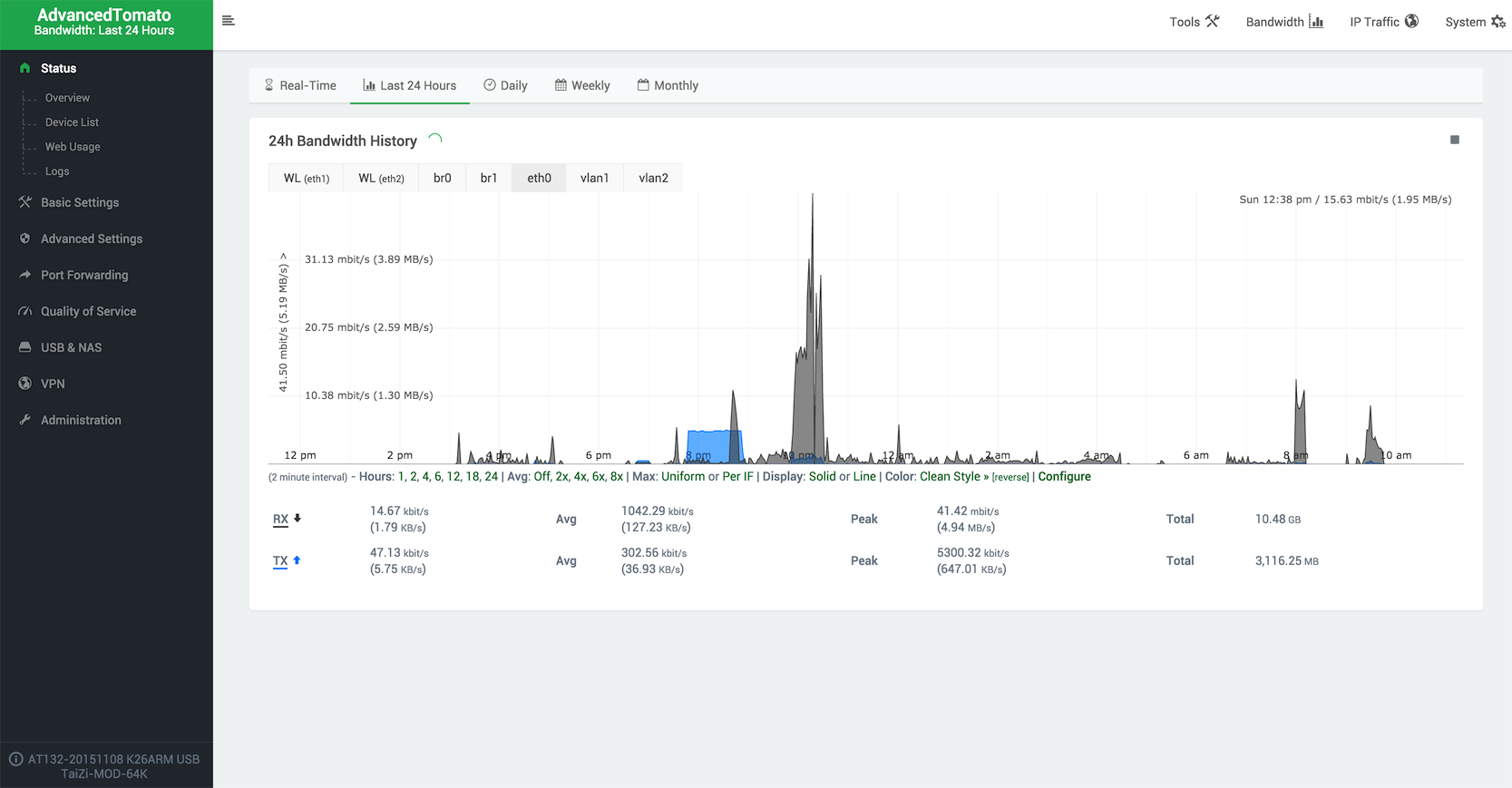Viewport: 1512px width, 788px height.
Task: Open the System menu
Action: (1475, 22)
